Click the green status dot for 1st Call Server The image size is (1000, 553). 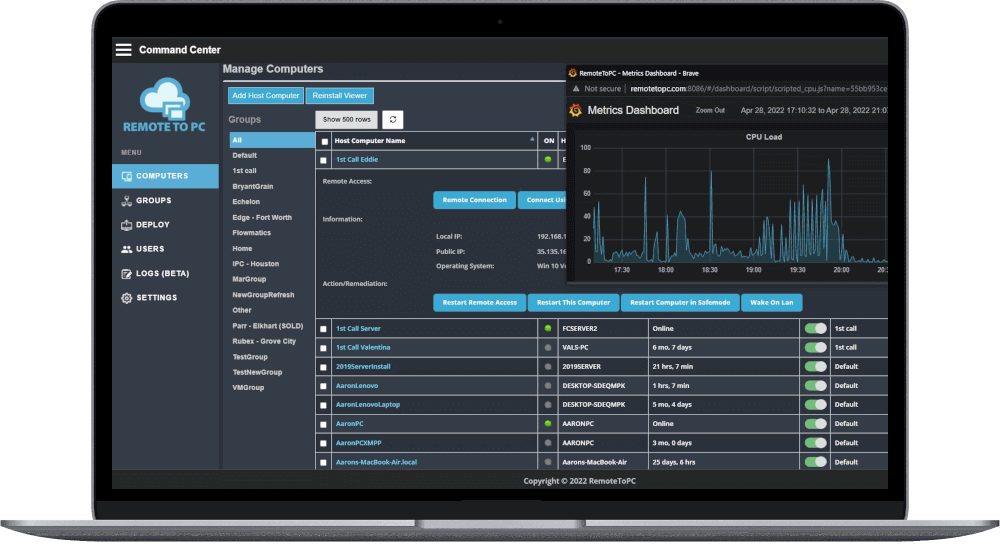(548, 328)
